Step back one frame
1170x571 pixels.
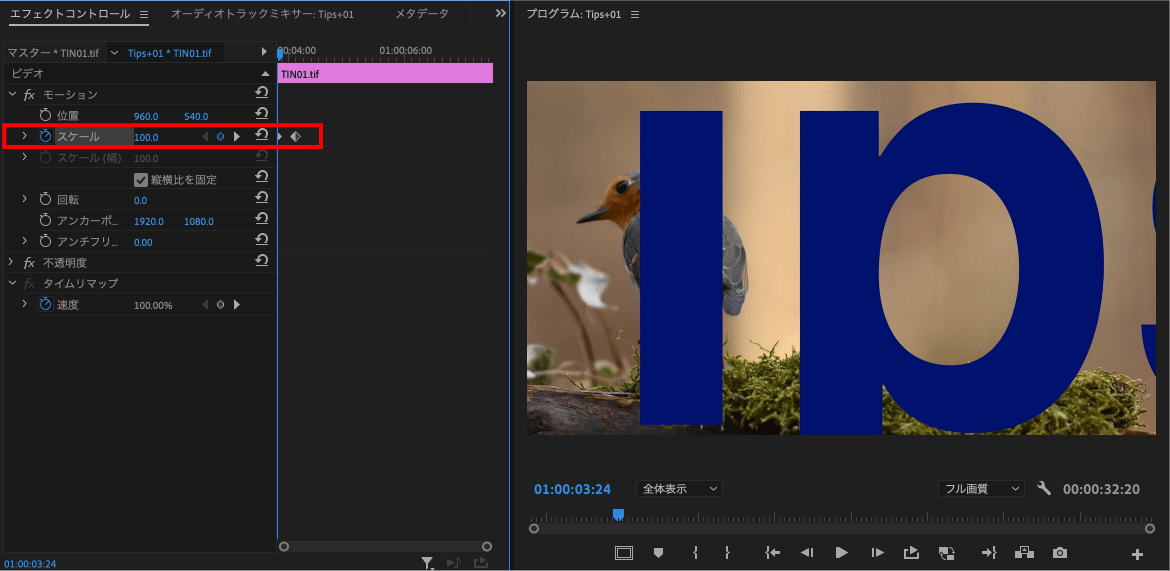tap(807, 553)
